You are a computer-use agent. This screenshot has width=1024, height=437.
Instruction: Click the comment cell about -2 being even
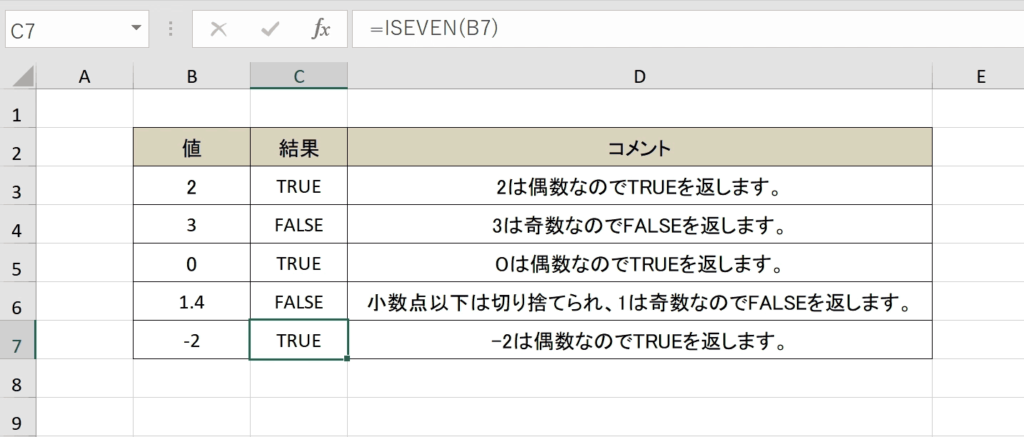639,340
